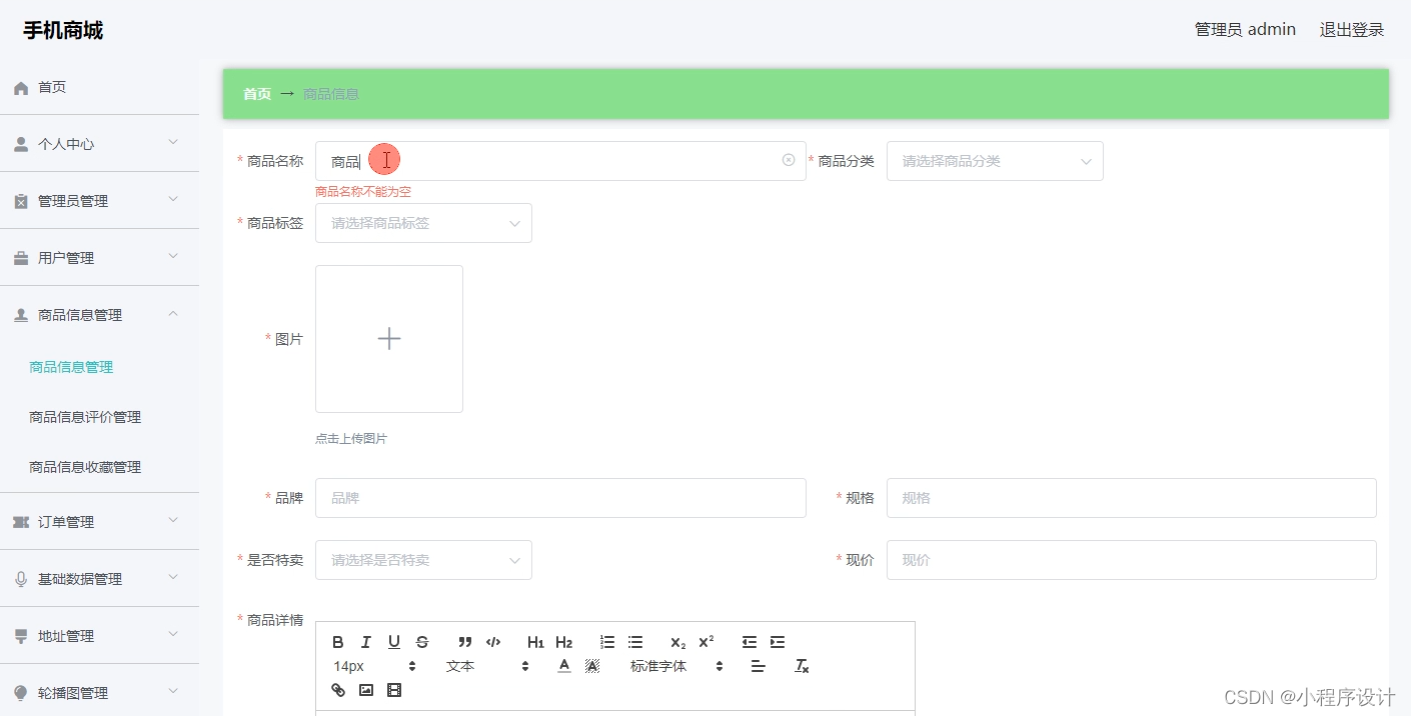The image size is (1411, 716).
Task: Expand the 订单管理 sidebar menu
Action: click(99, 521)
